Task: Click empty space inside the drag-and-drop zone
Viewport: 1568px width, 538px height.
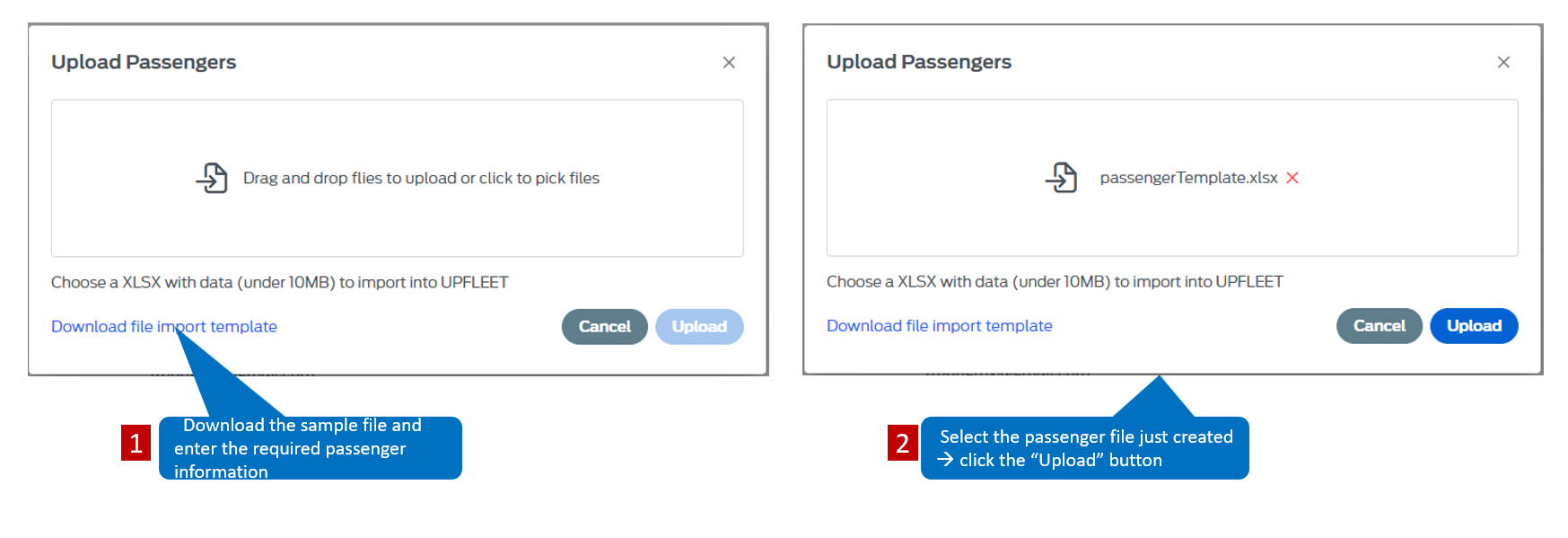Action: coord(398,225)
